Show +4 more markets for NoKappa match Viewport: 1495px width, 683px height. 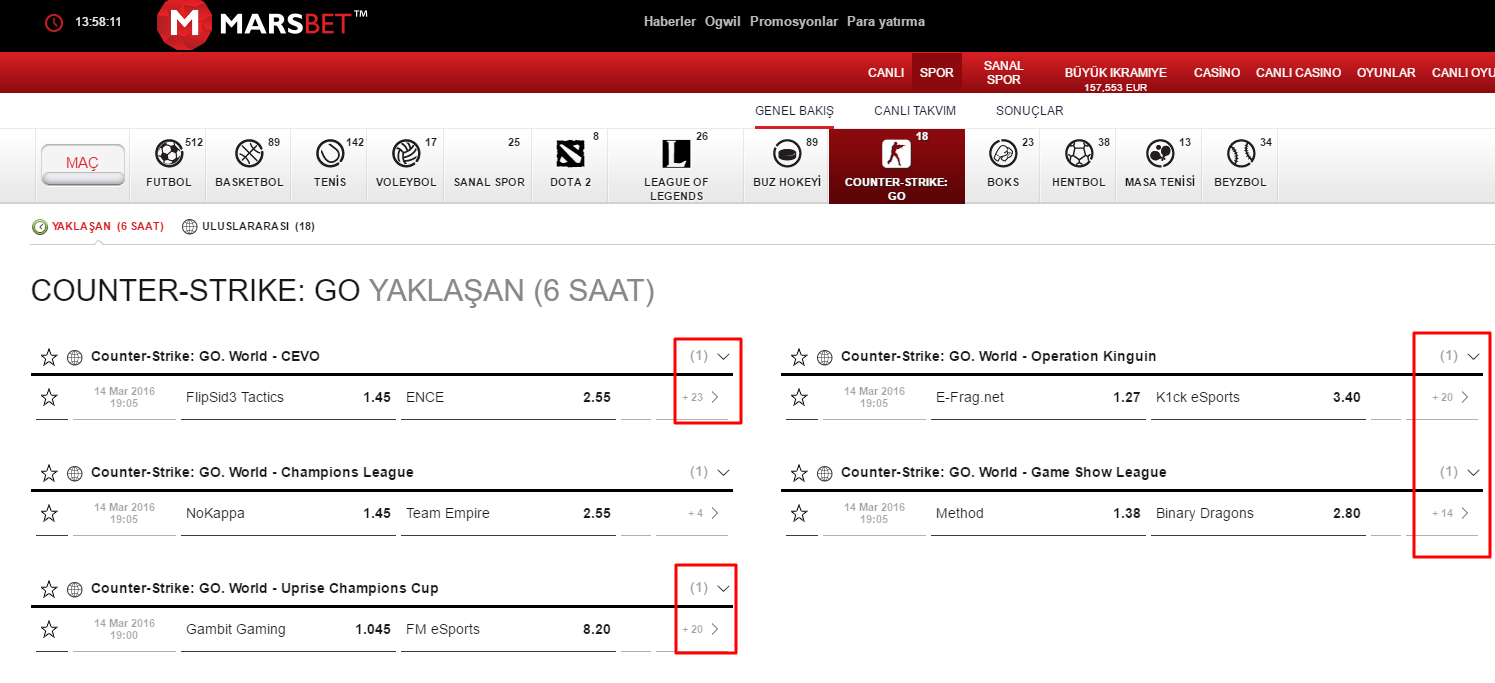tap(704, 513)
